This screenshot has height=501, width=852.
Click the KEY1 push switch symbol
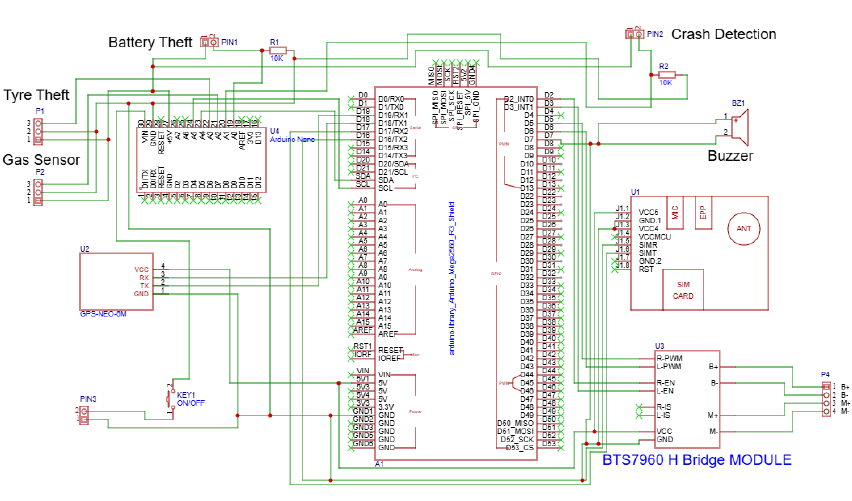170,400
